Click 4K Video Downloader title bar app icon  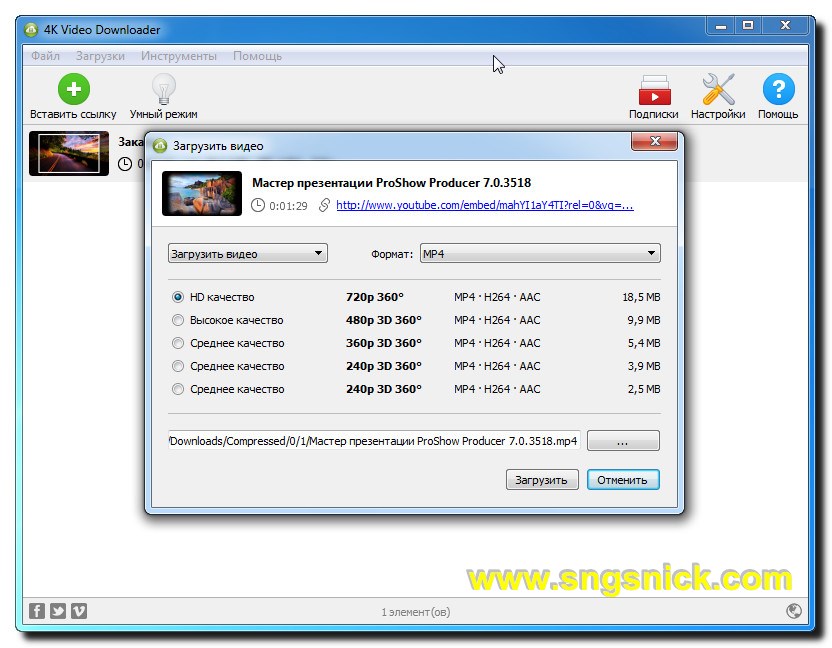pyautogui.click(x=31, y=30)
